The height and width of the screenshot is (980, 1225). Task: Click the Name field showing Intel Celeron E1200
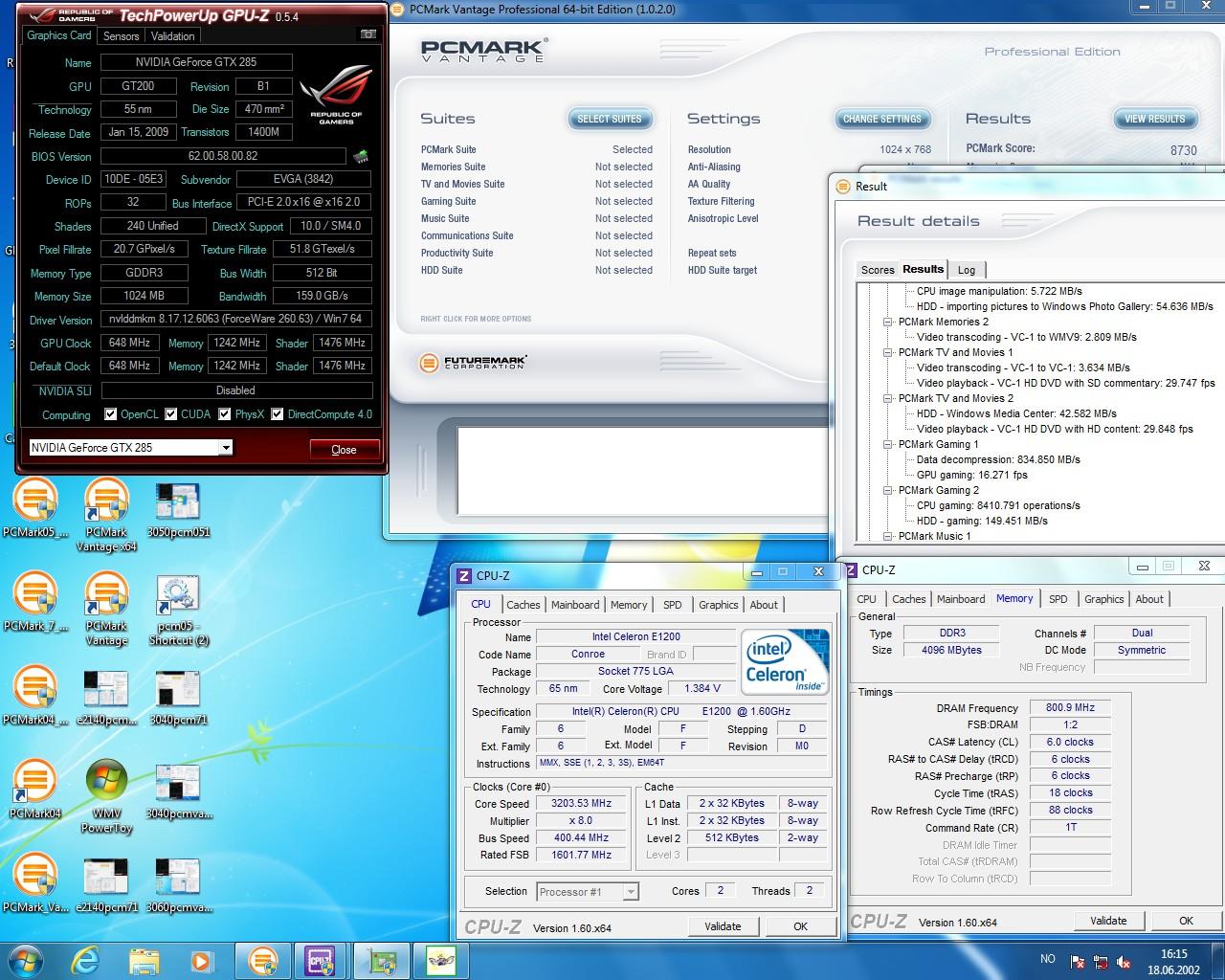pos(635,636)
